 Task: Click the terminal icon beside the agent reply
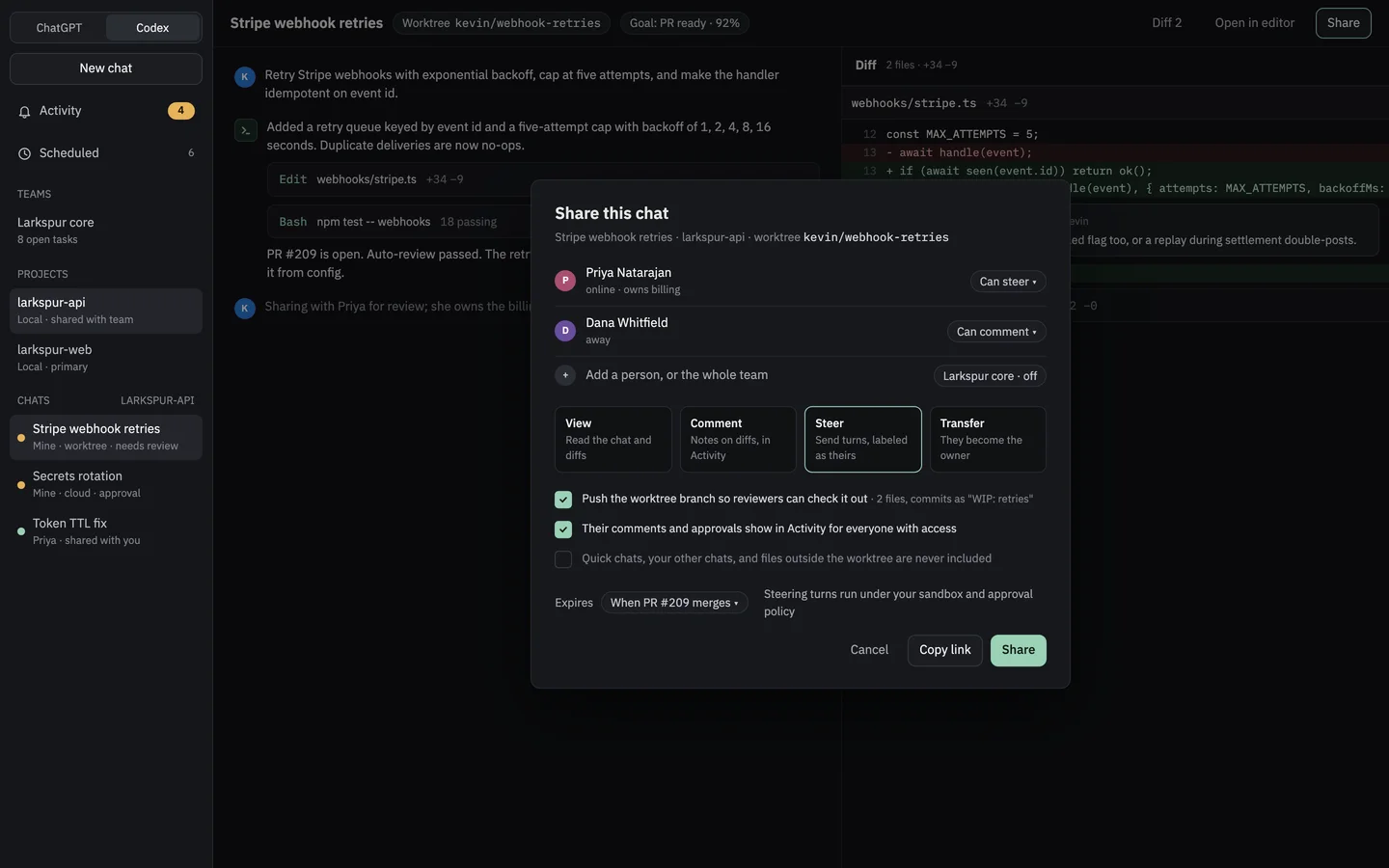[x=246, y=130]
